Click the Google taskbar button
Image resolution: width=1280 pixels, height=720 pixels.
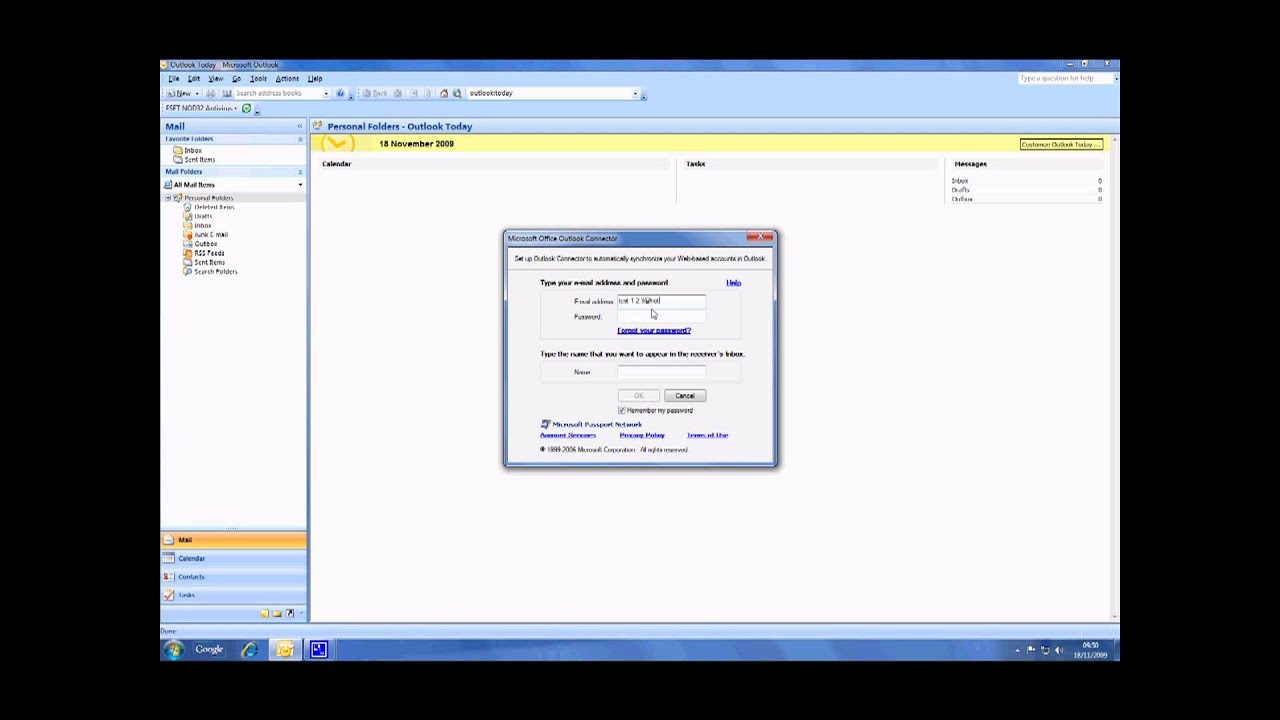pyautogui.click(x=209, y=650)
